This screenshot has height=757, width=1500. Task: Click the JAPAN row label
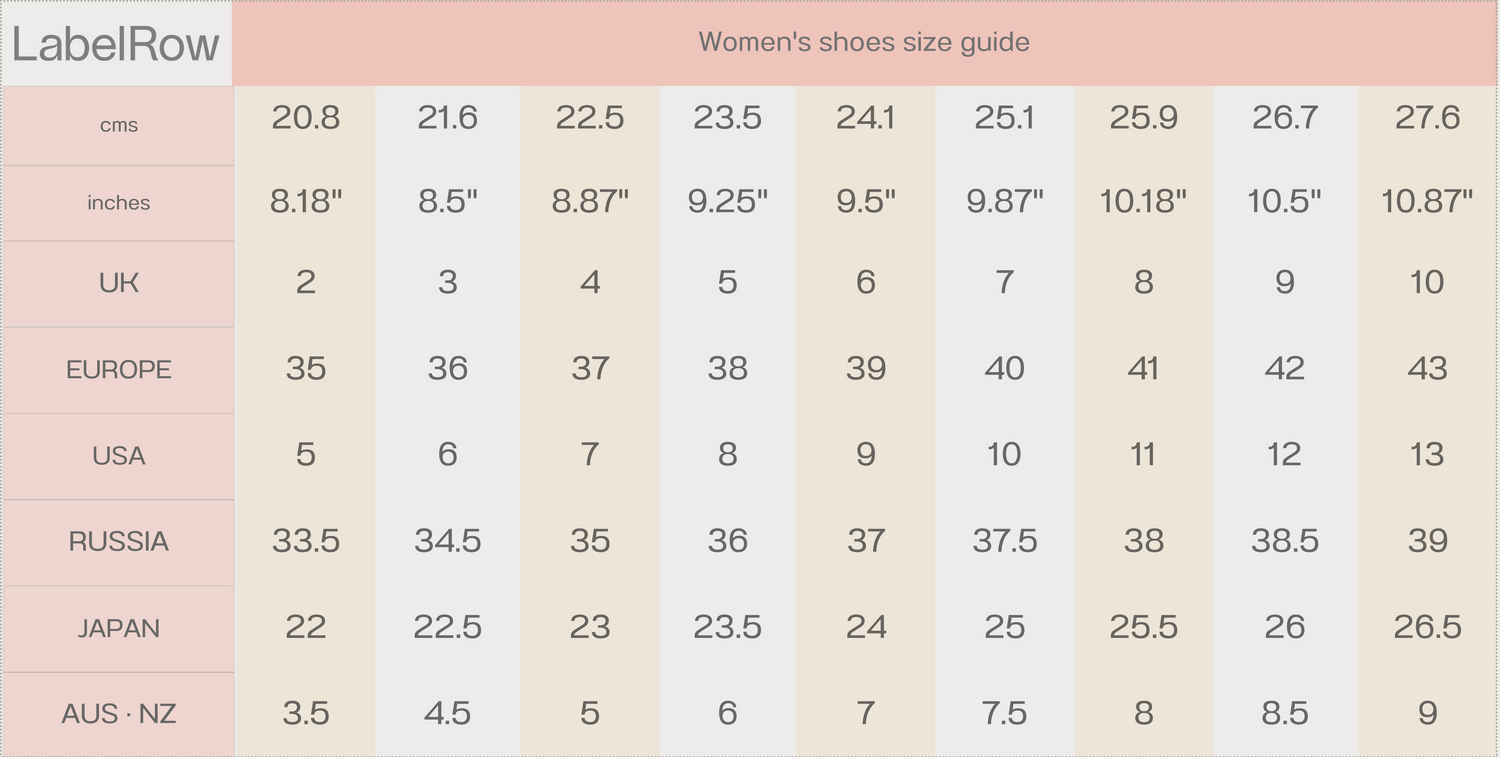118,628
